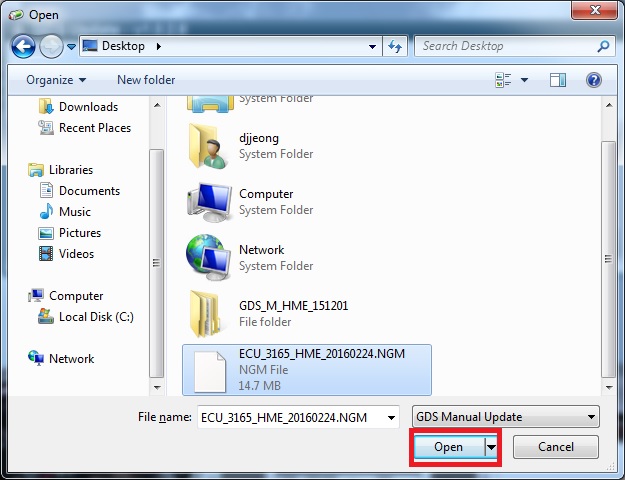Click New folder
The width and height of the screenshot is (625, 480).
[x=146, y=80]
